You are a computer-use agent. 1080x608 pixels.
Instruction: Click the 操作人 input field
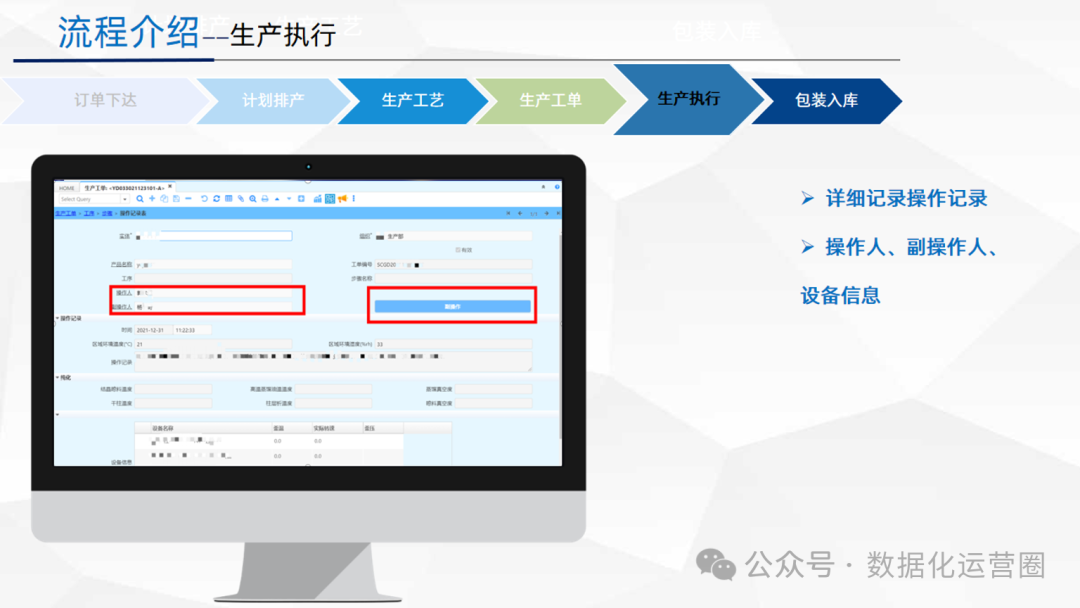(214, 293)
